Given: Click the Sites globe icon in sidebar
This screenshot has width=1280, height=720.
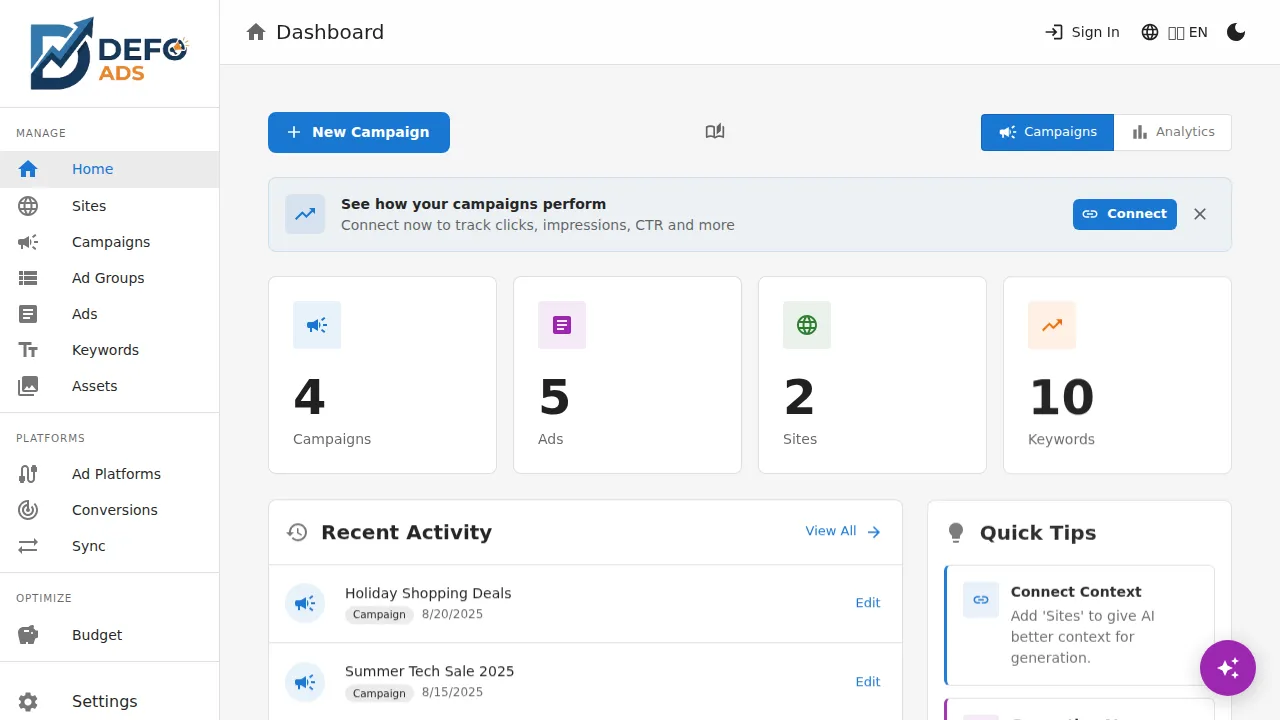Looking at the screenshot, I should (28, 206).
